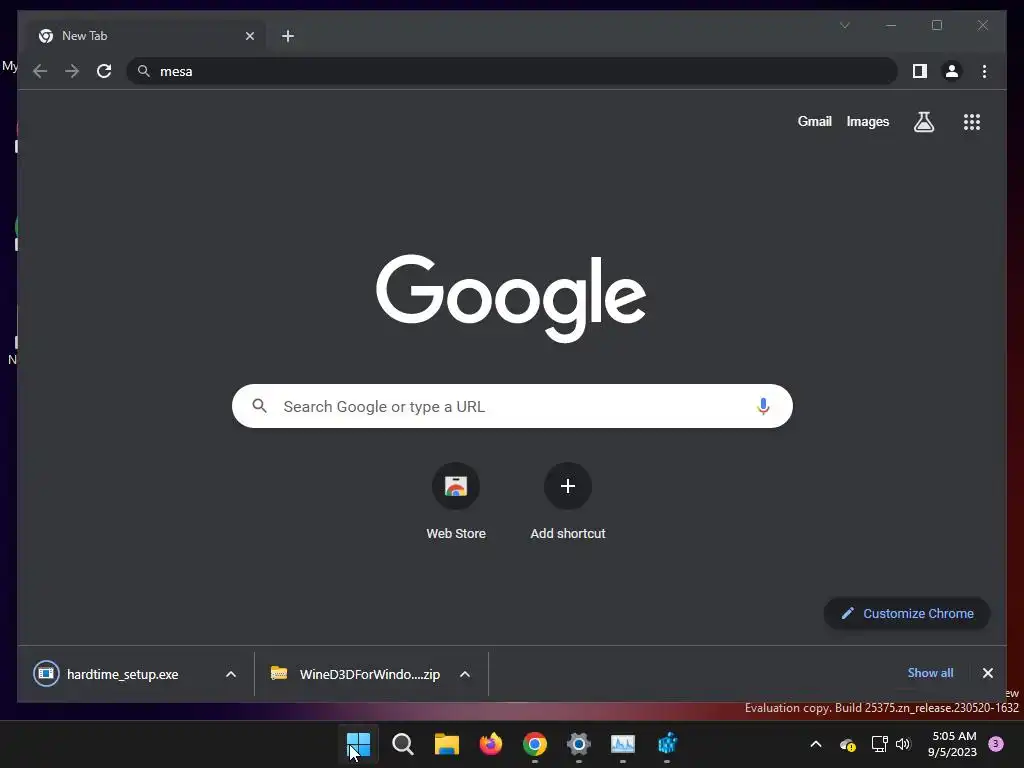Close the New Tab tab

coord(249,36)
